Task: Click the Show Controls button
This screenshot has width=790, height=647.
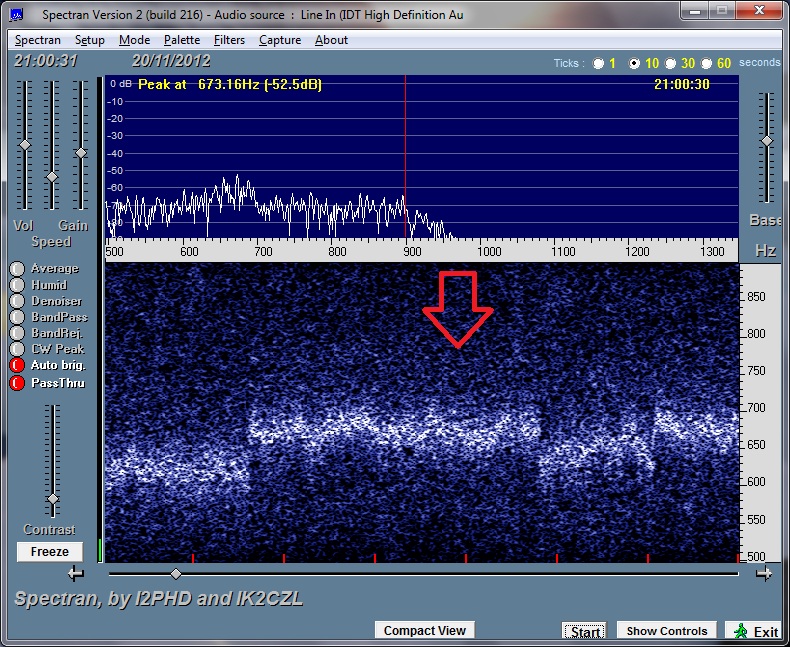Action: click(x=666, y=631)
